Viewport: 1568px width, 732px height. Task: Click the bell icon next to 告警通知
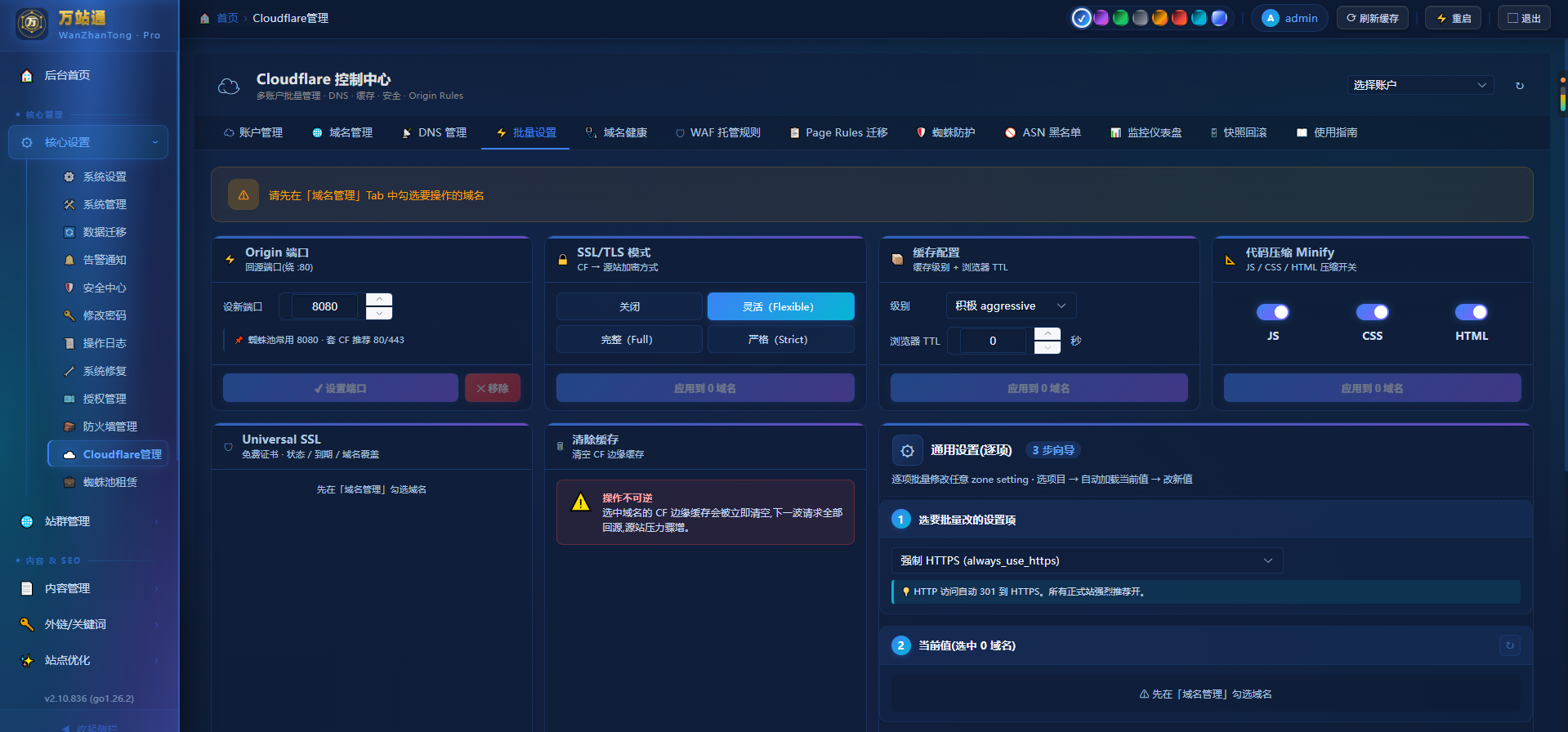69,260
